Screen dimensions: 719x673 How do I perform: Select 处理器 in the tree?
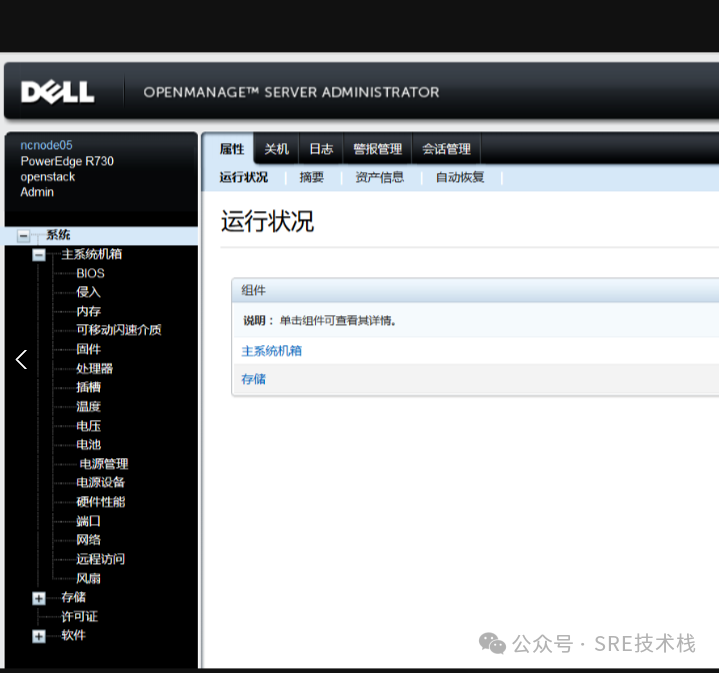(94, 369)
